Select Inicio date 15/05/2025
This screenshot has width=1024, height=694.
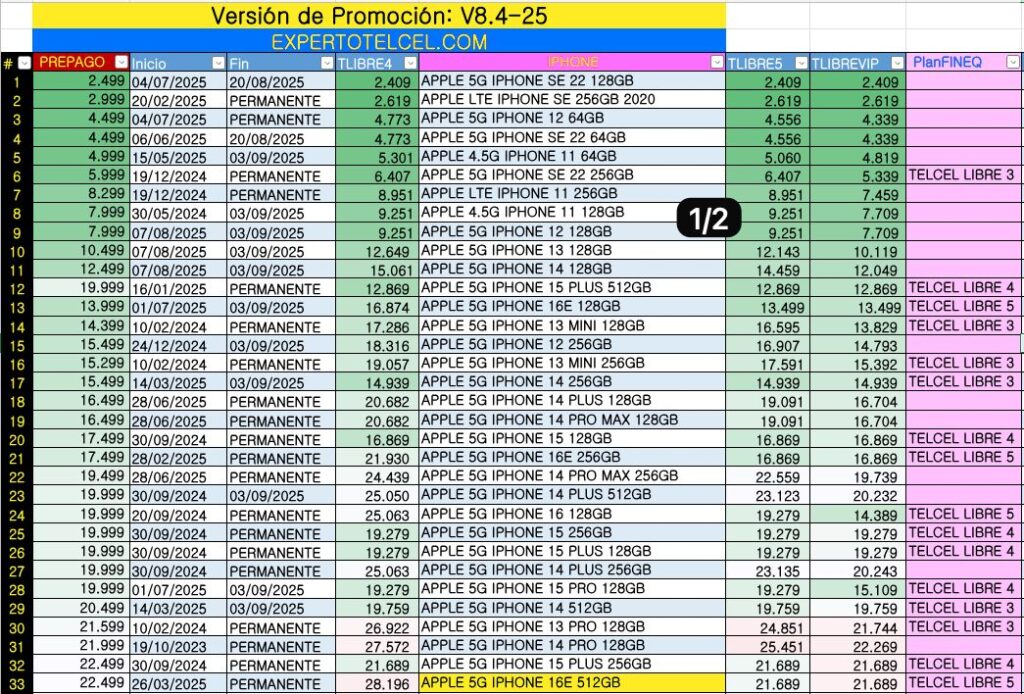click(x=178, y=157)
